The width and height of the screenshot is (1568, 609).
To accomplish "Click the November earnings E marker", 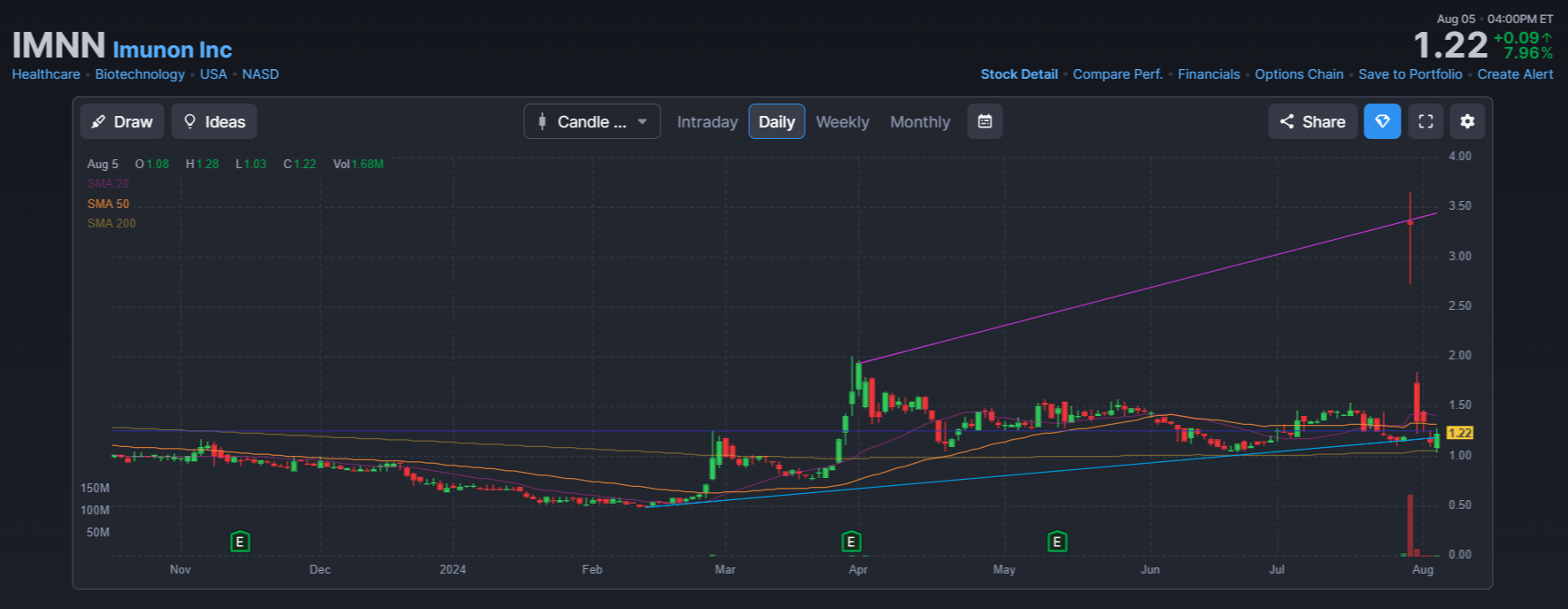I will (240, 542).
